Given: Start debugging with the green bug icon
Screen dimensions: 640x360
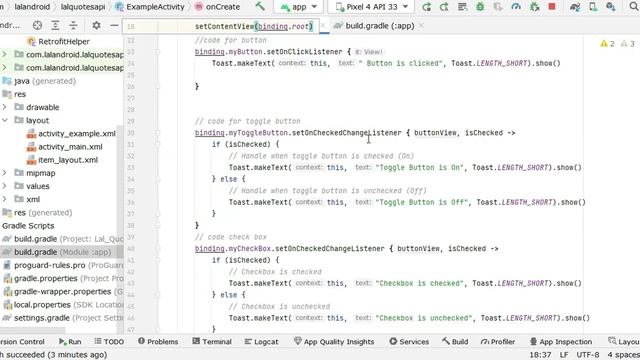Looking at the screenshot, I should point(480,7).
